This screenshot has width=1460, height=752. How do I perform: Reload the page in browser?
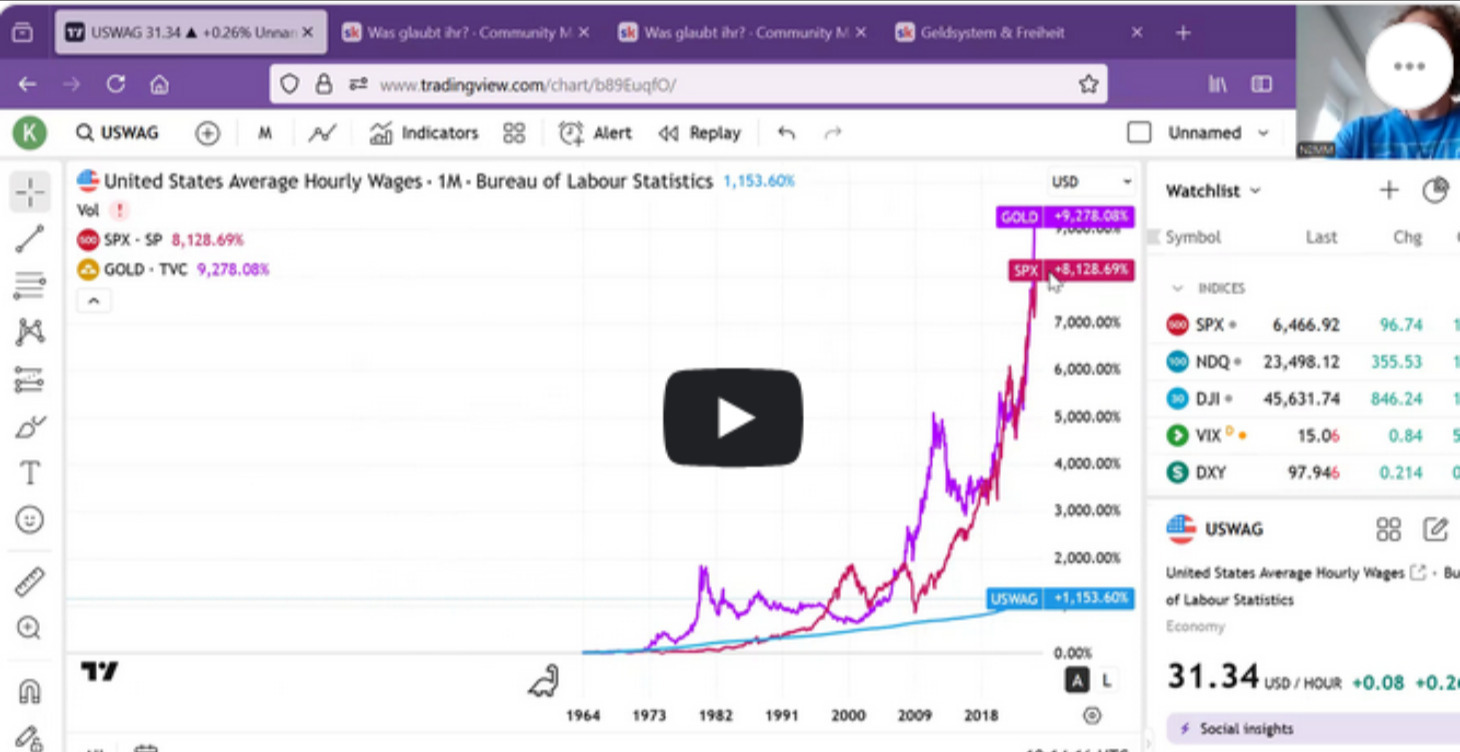116,85
